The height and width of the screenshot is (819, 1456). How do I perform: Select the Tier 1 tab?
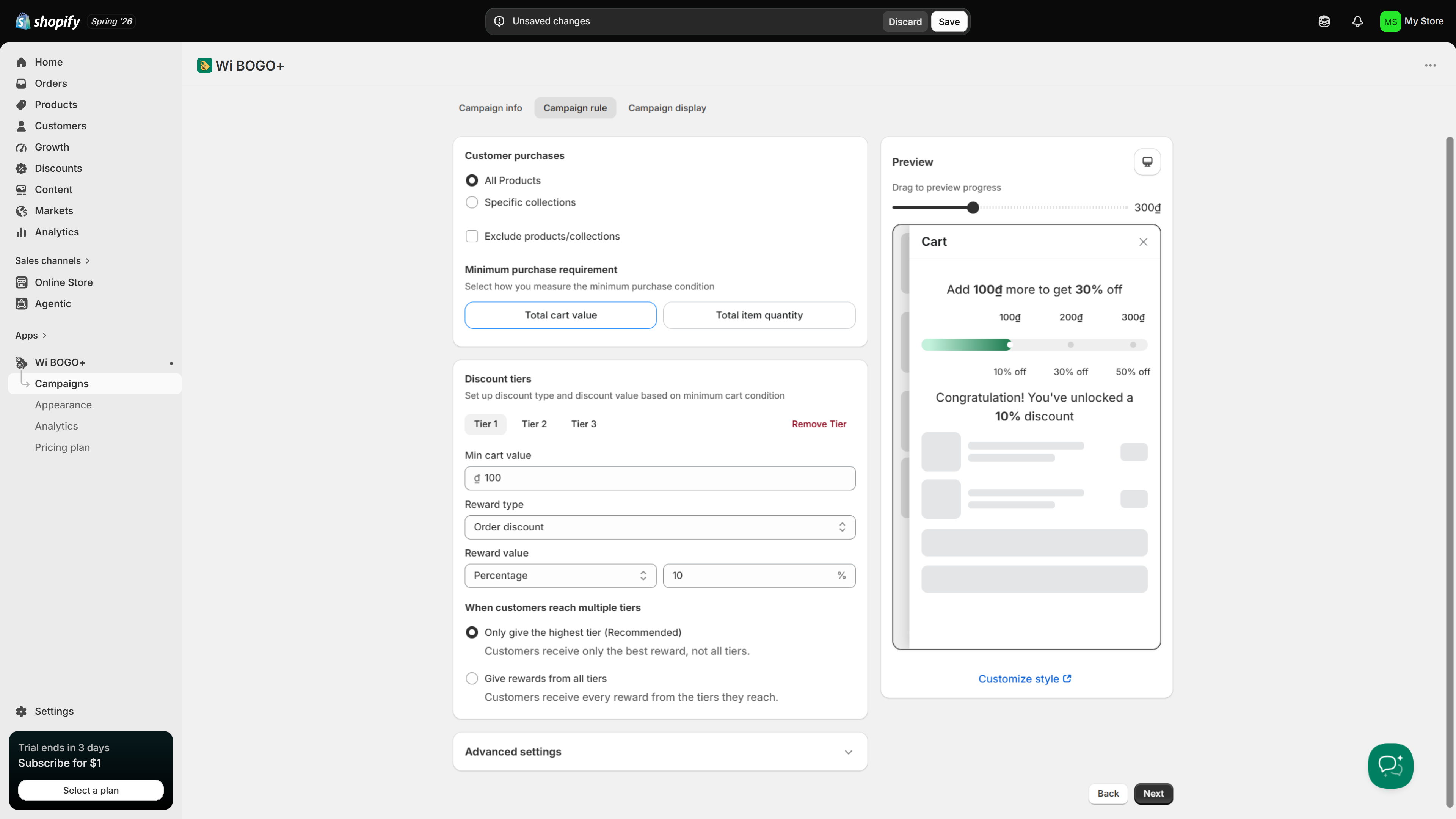pyautogui.click(x=485, y=425)
